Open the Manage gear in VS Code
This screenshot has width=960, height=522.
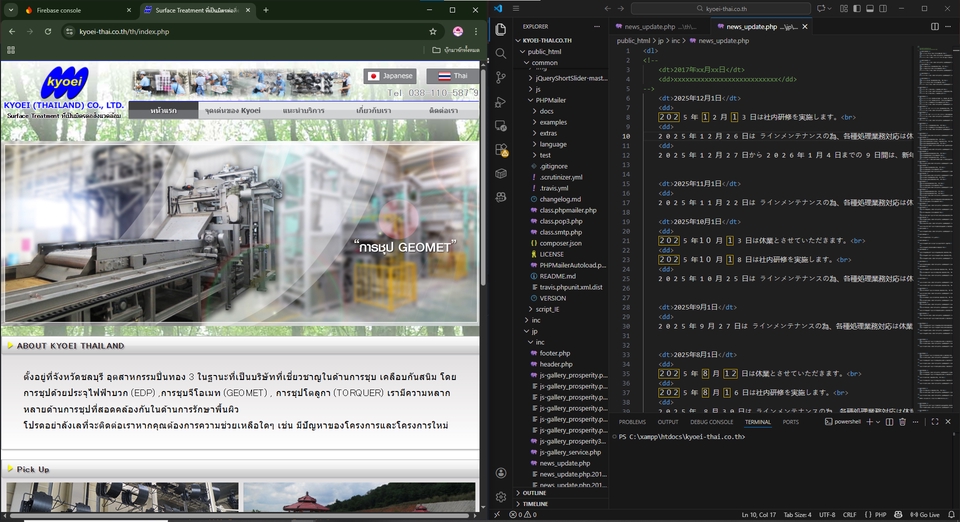[501, 497]
